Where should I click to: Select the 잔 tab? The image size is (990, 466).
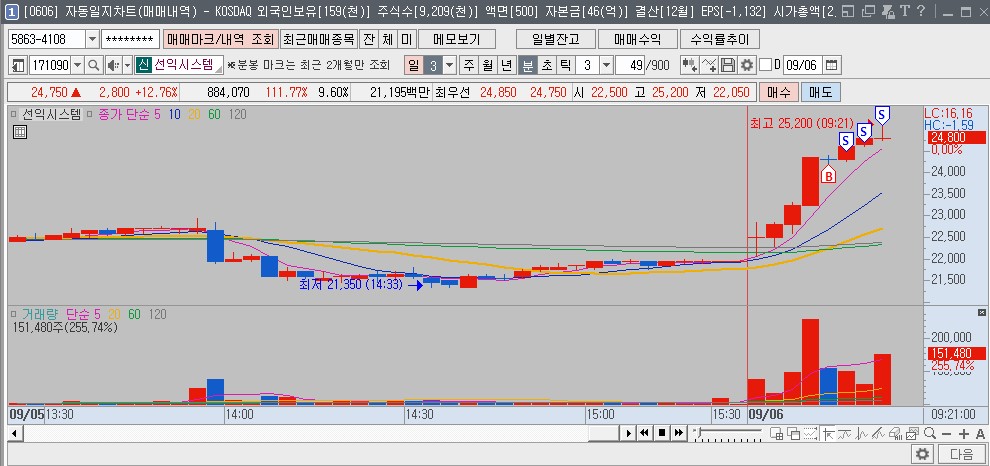(x=368, y=39)
